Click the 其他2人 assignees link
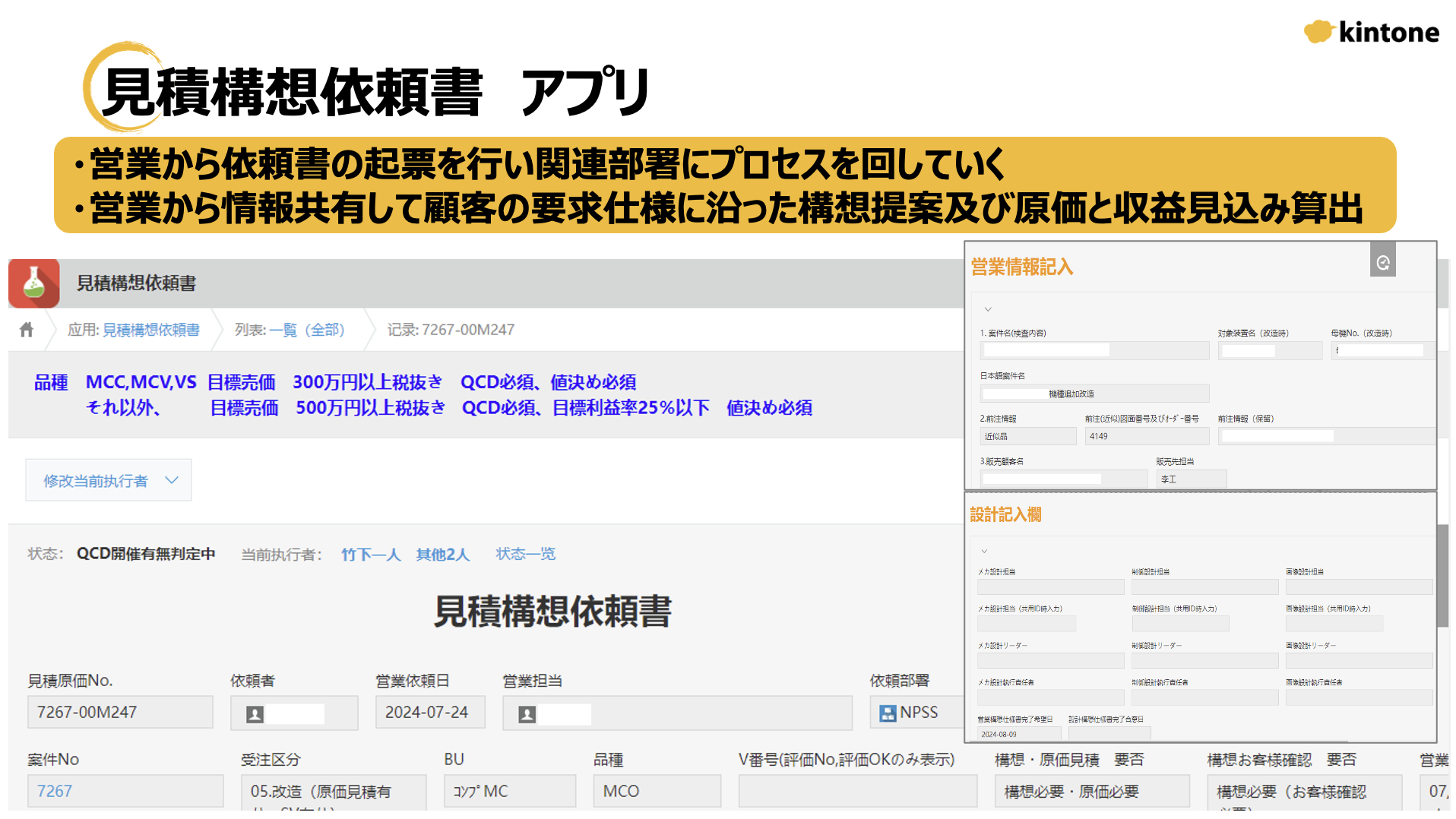 443,555
